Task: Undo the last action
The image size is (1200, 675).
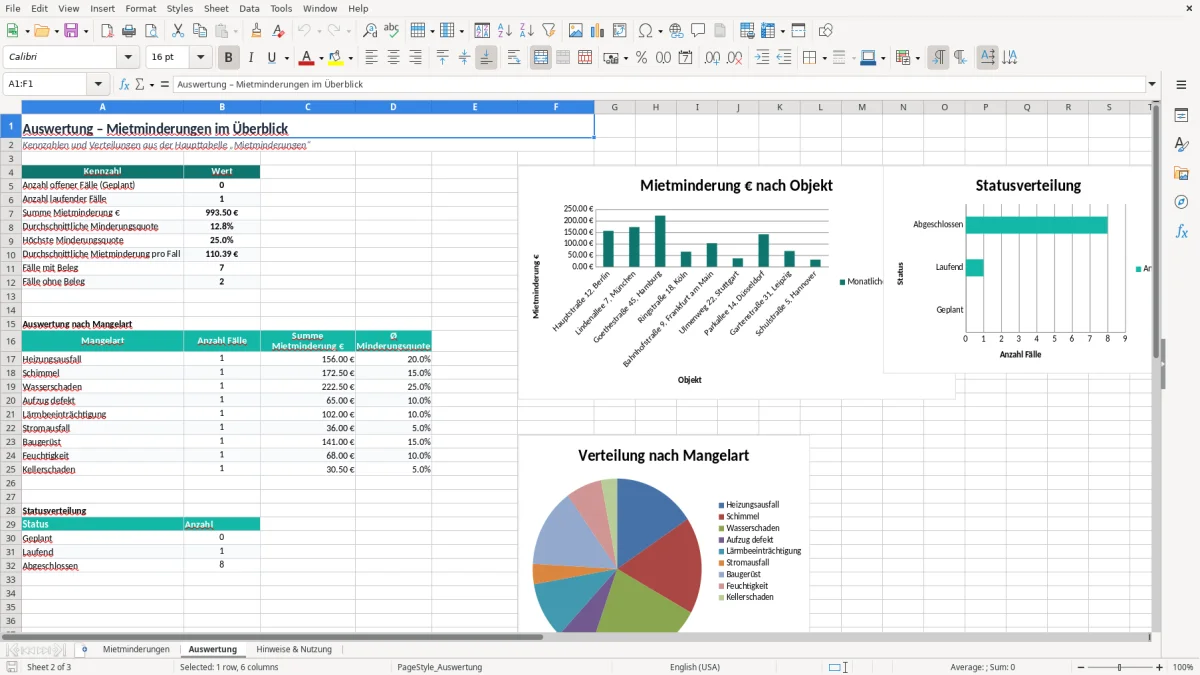Action: pos(304,31)
